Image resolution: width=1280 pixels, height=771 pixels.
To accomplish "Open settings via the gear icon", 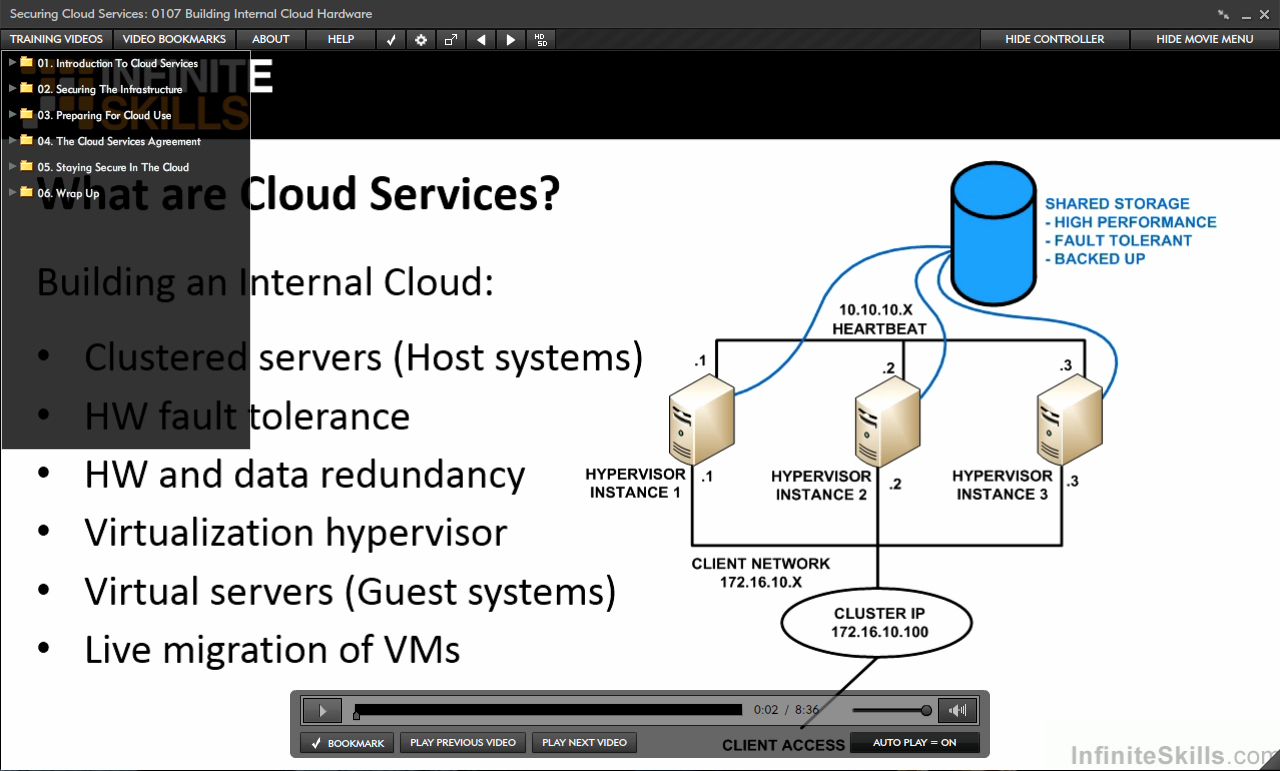I will click(x=421, y=40).
